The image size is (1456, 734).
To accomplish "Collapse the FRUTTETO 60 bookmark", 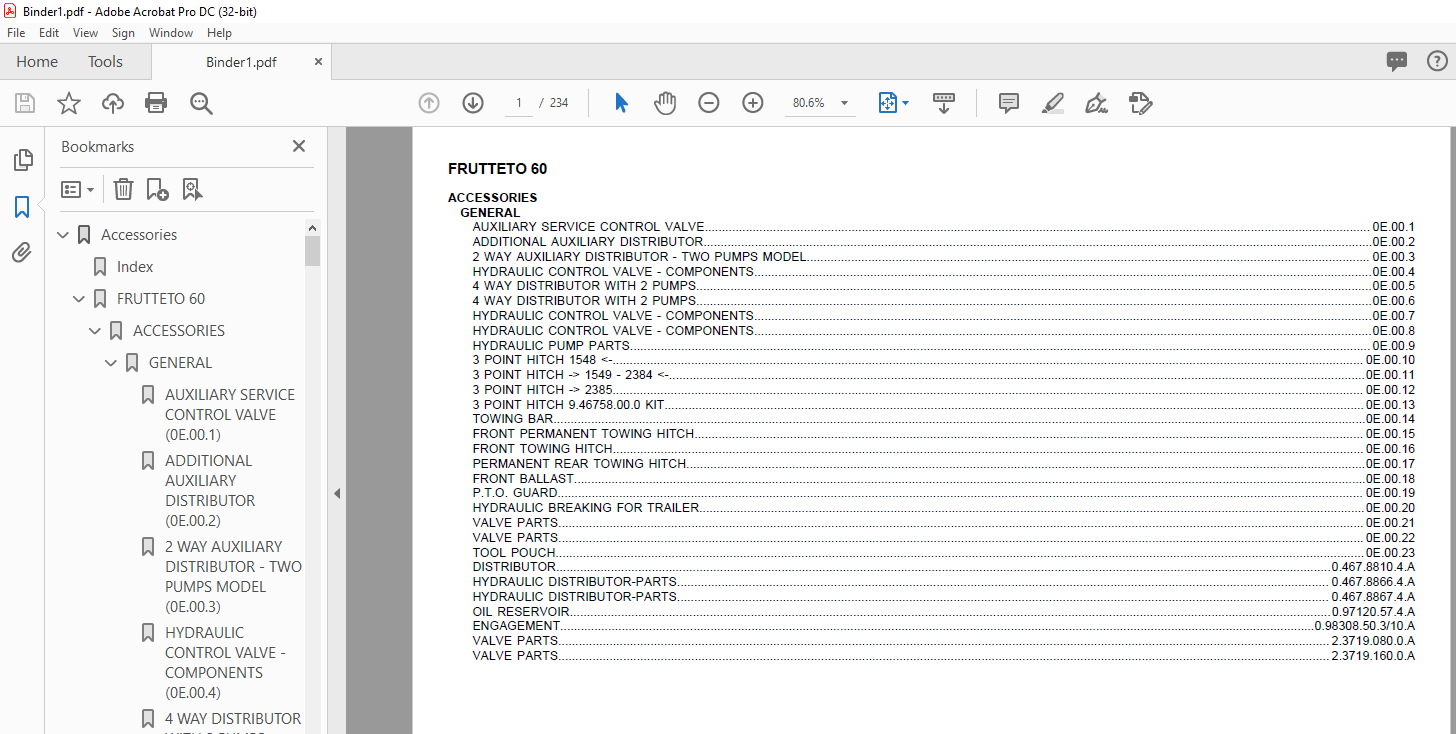I will click(x=80, y=299).
